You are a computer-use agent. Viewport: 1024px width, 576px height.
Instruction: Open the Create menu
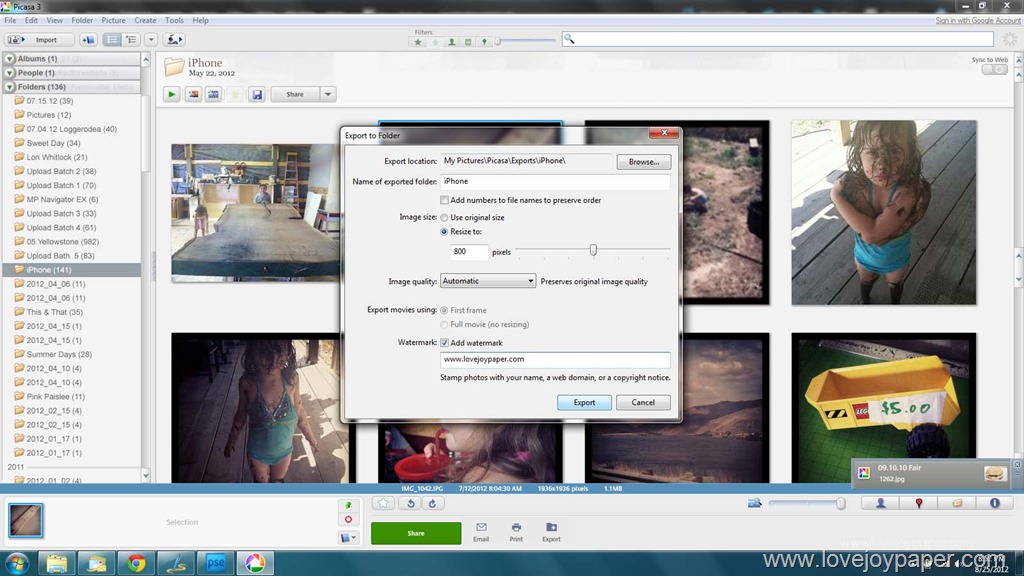point(145,20)
